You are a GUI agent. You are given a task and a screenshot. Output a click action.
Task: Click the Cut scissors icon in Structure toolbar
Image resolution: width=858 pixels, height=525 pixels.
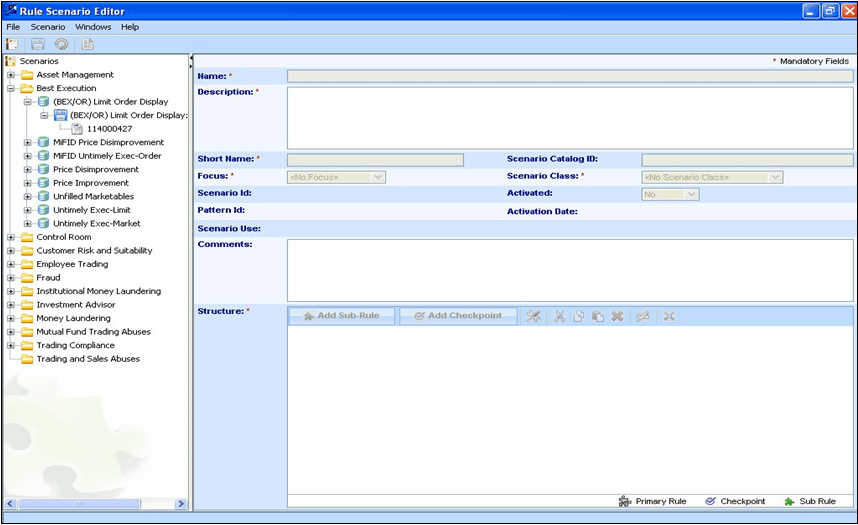click(x=559, y=316)
